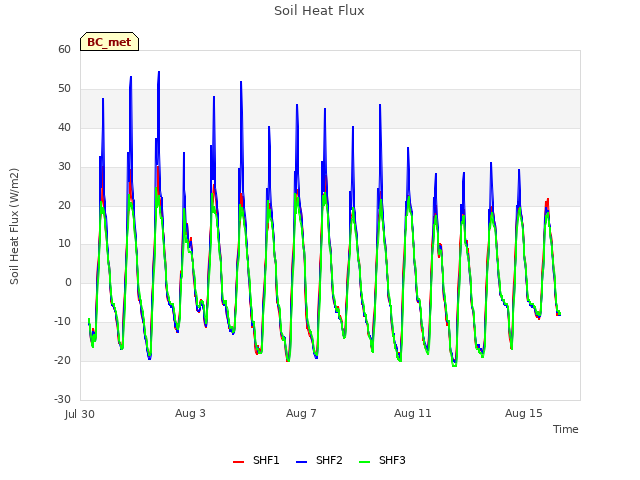Click the '30' y-axis tick label

tap(64, 167)
